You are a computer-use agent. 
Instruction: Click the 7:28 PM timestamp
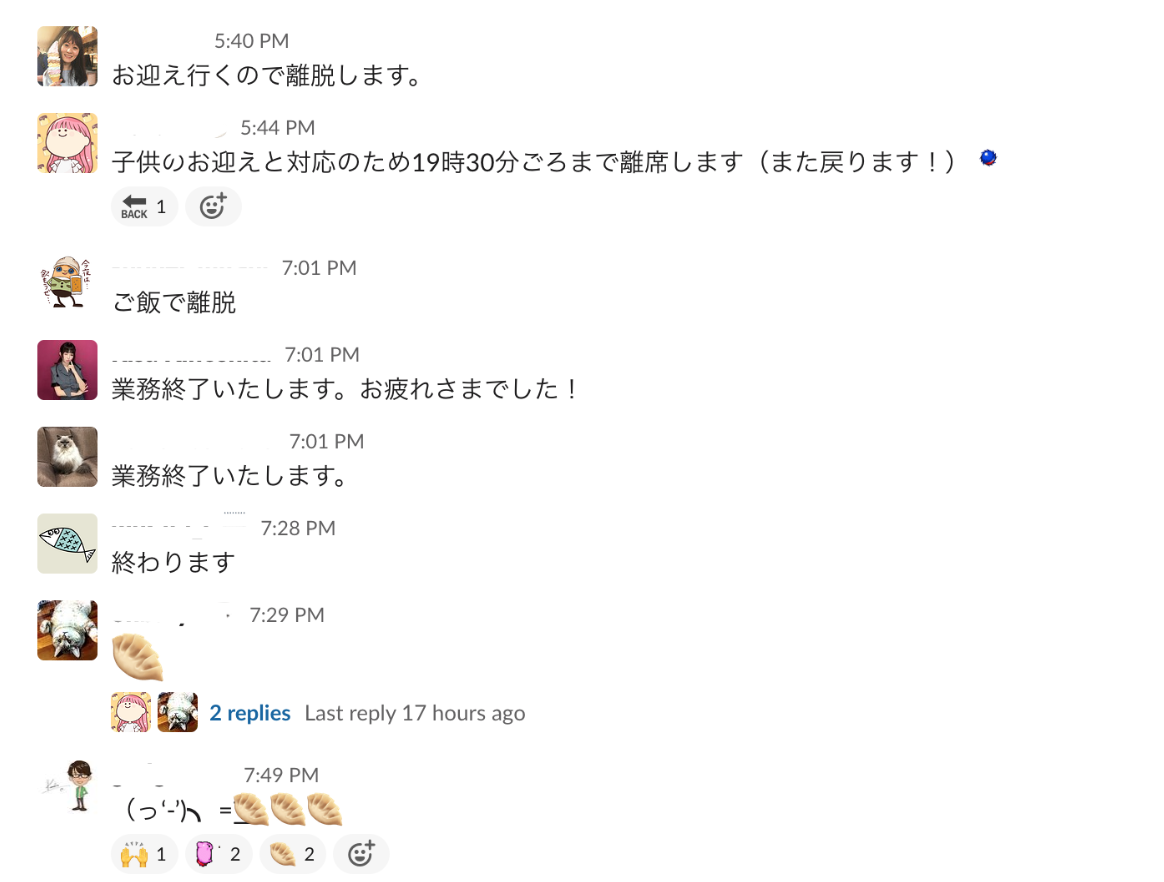298,528
